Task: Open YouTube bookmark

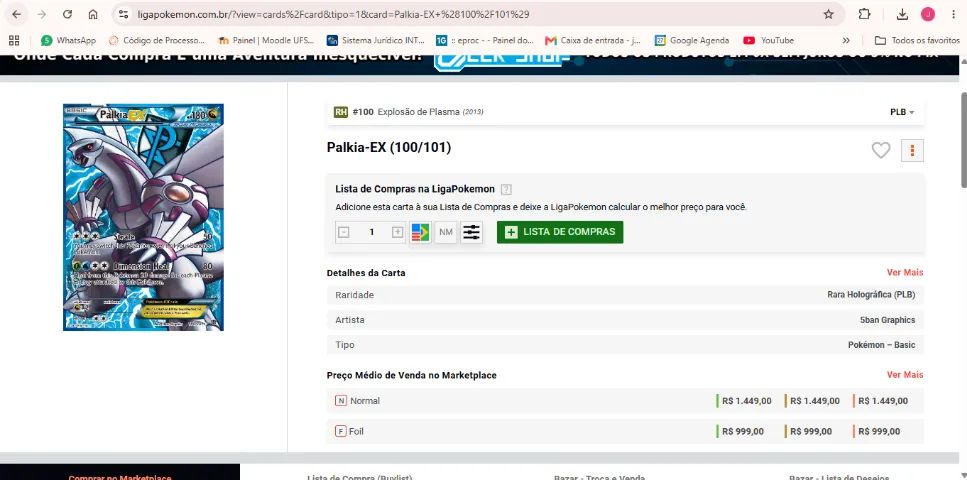Action: click(x=768, y=40)
